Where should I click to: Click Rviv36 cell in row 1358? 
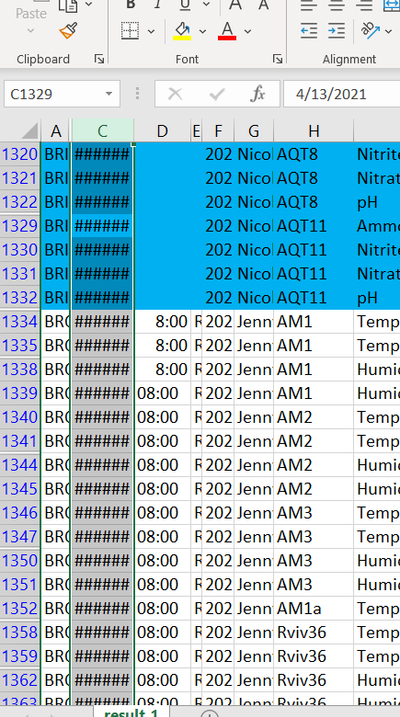[x=314, y=632]
